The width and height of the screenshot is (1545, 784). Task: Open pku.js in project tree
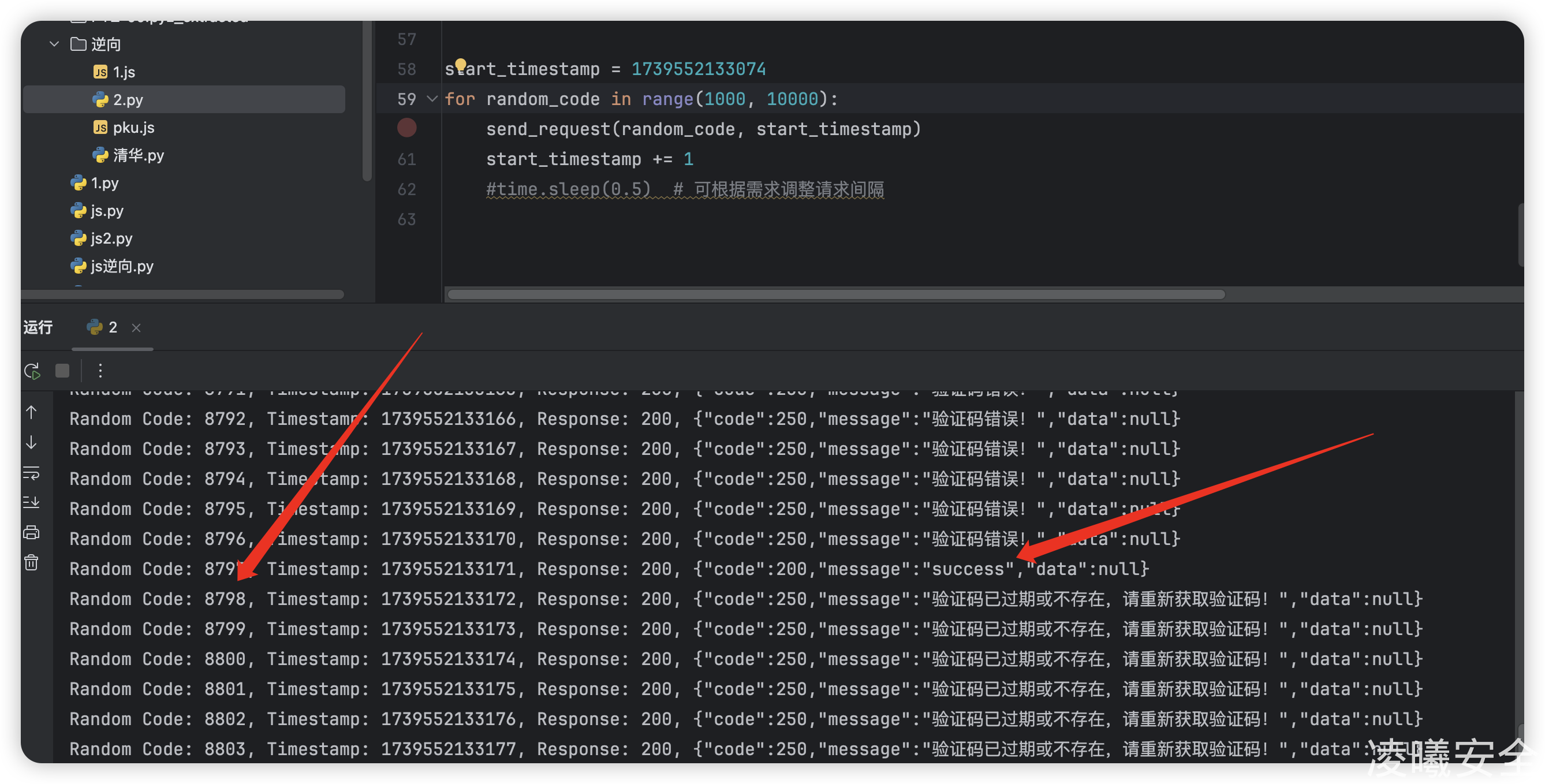coord(133,128)
